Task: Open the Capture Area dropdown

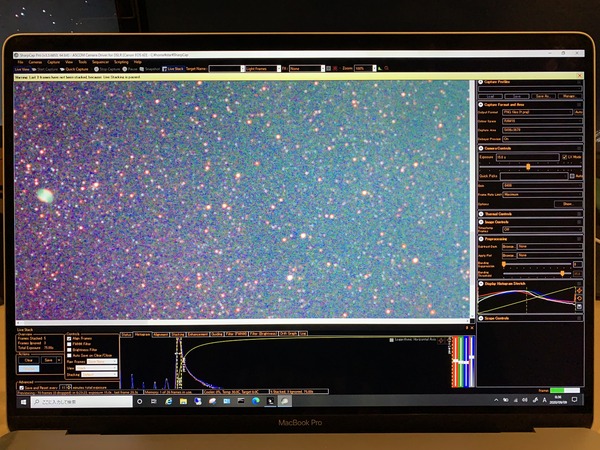Action: pyautogui.click(x=542, y=130)
